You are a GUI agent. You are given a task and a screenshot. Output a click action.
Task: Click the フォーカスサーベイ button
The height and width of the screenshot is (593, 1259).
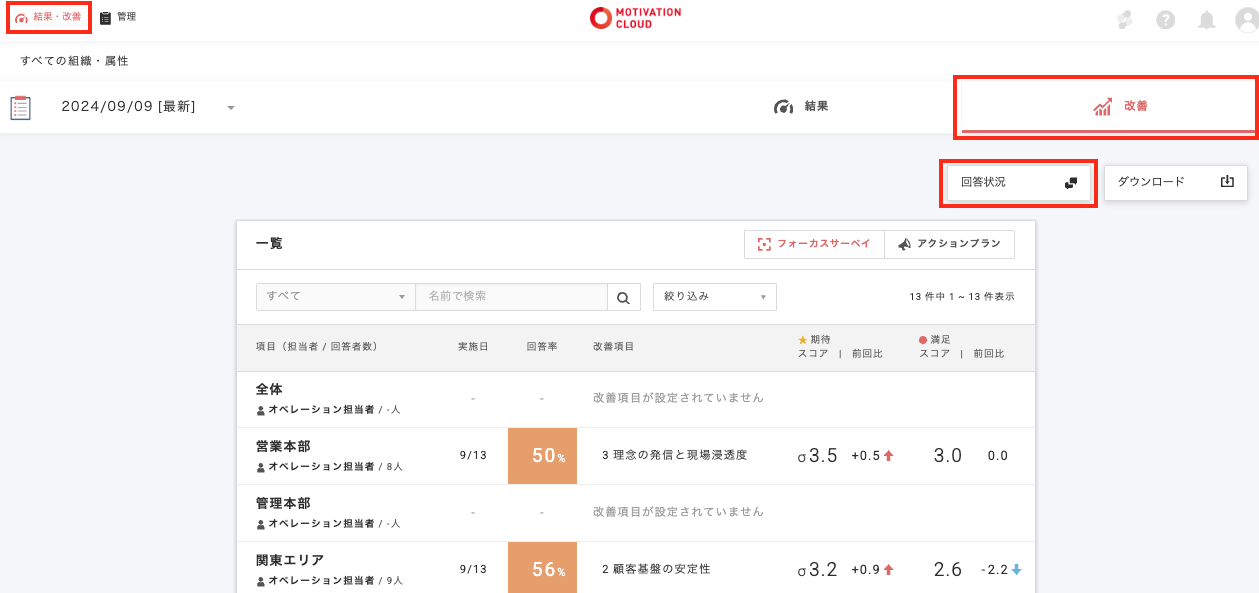[814, 244]
